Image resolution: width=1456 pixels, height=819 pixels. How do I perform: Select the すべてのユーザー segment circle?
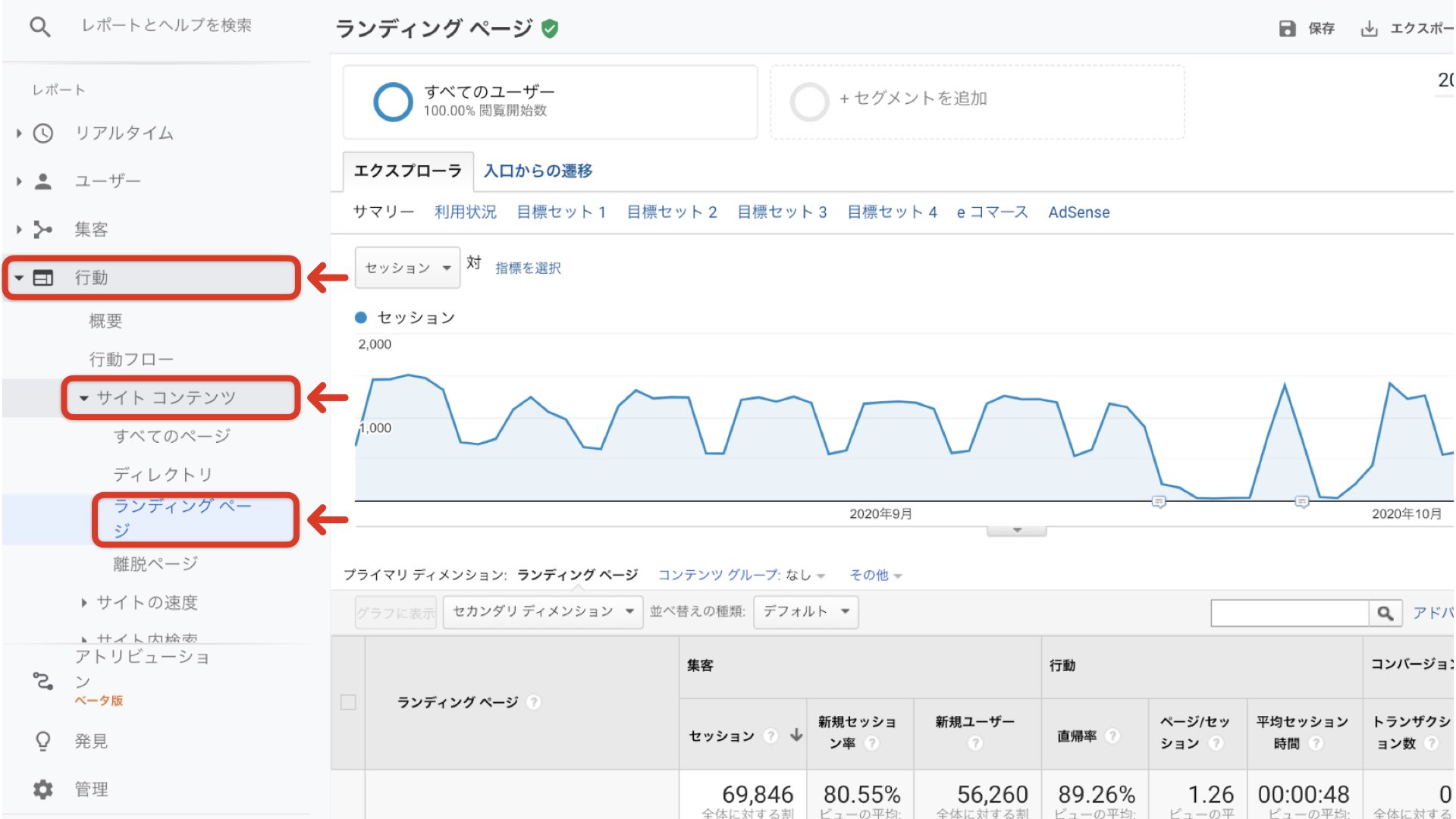click(x=393, y=102)
